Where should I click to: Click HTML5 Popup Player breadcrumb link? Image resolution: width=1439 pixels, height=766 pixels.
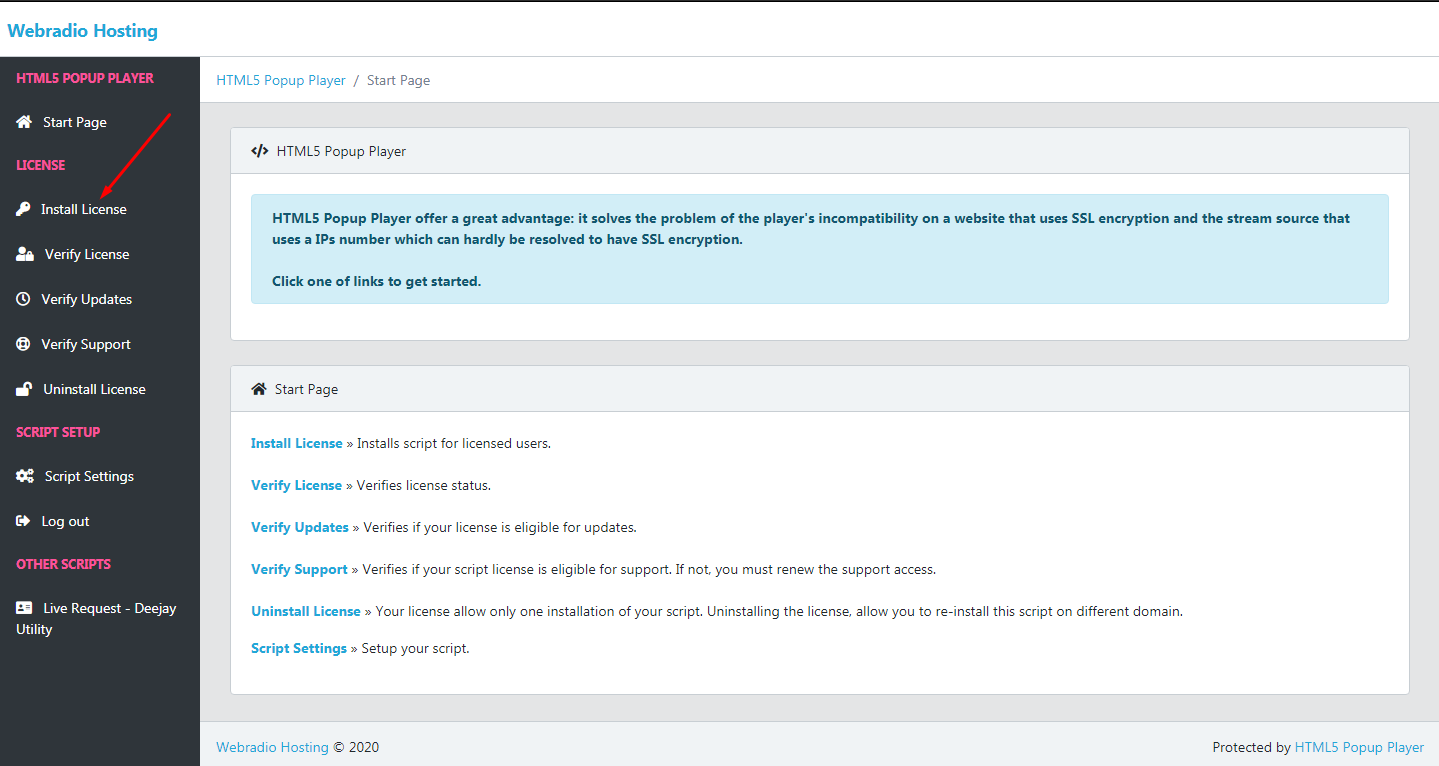tap(281, 80)
